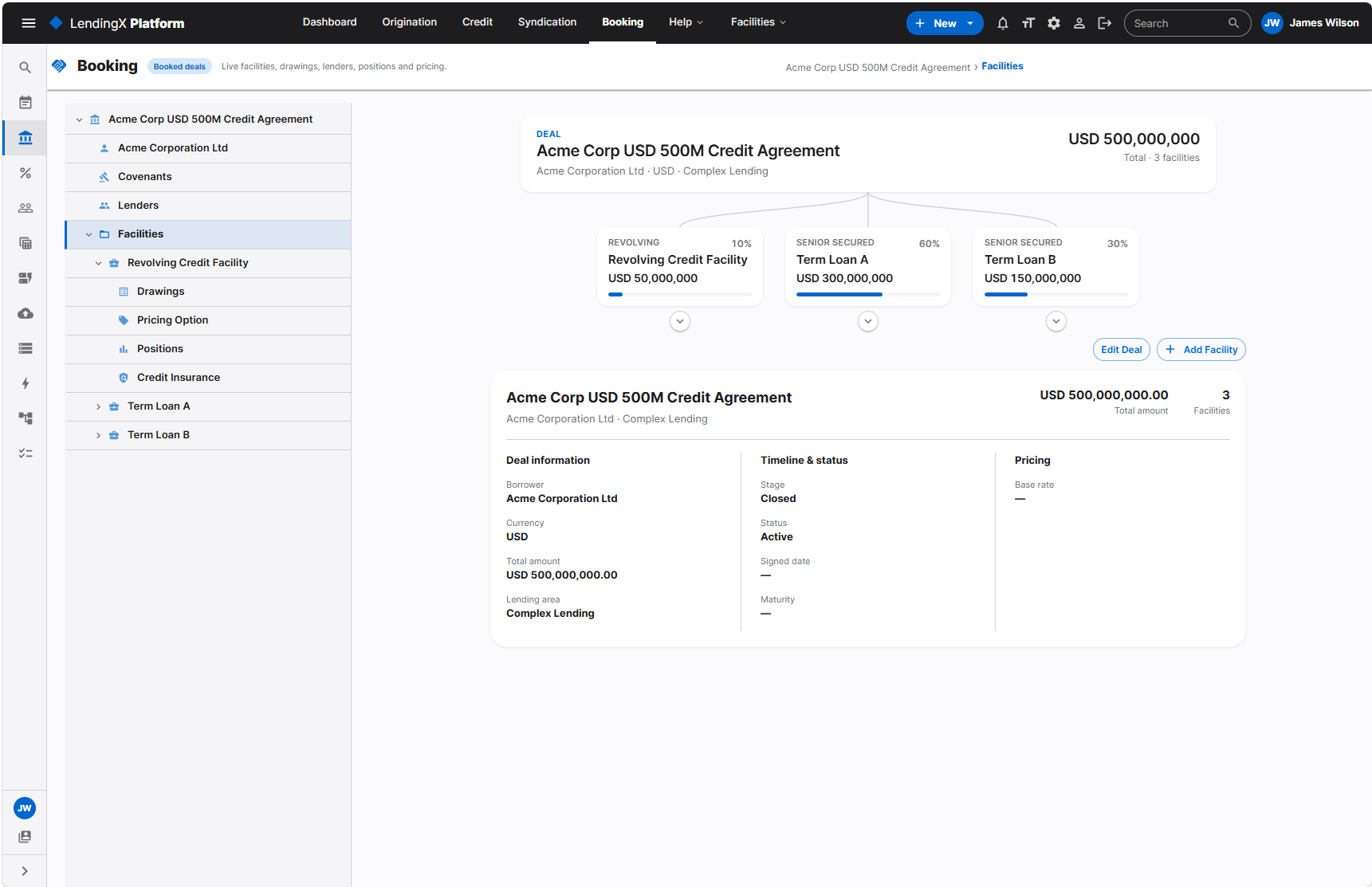This screenshot has height=887, width=1372.
Task: Open Positions in the tree
Action: 208,349
